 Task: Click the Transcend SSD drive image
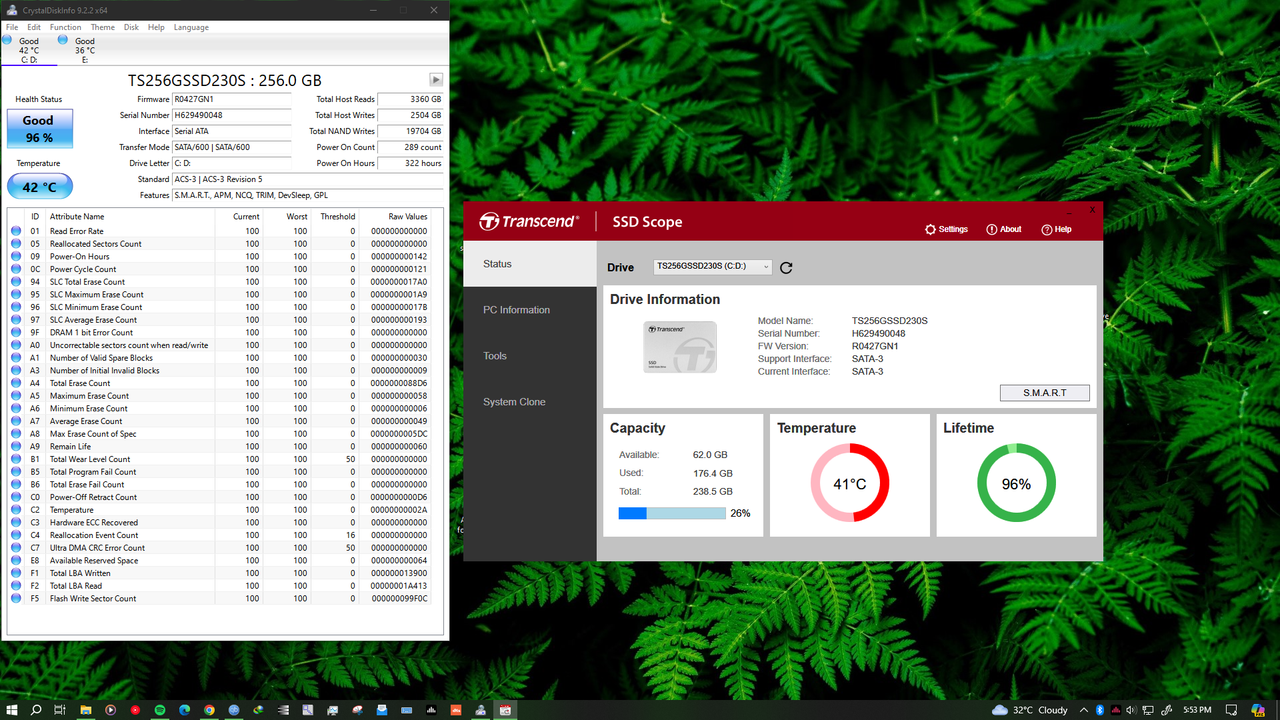[x=680, y=347]
